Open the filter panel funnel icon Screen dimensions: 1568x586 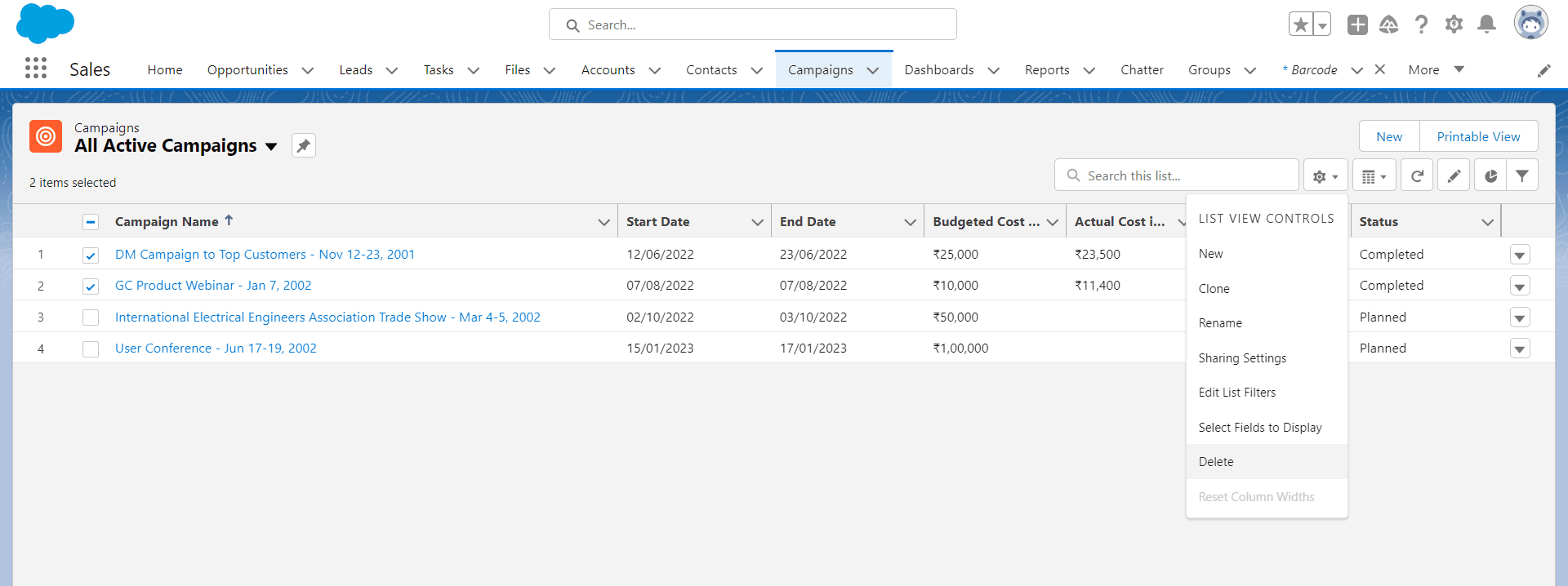1522,176
